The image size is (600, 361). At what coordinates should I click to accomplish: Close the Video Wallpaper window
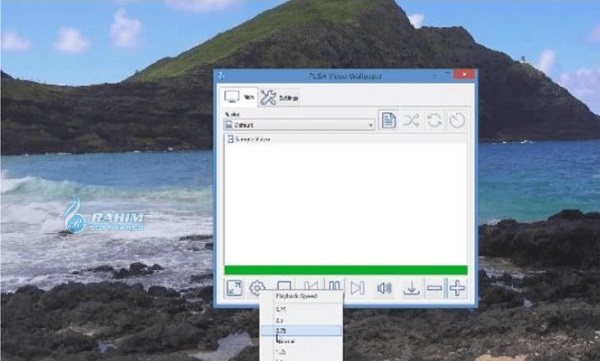pyautogui.click(x=464, y=75)
